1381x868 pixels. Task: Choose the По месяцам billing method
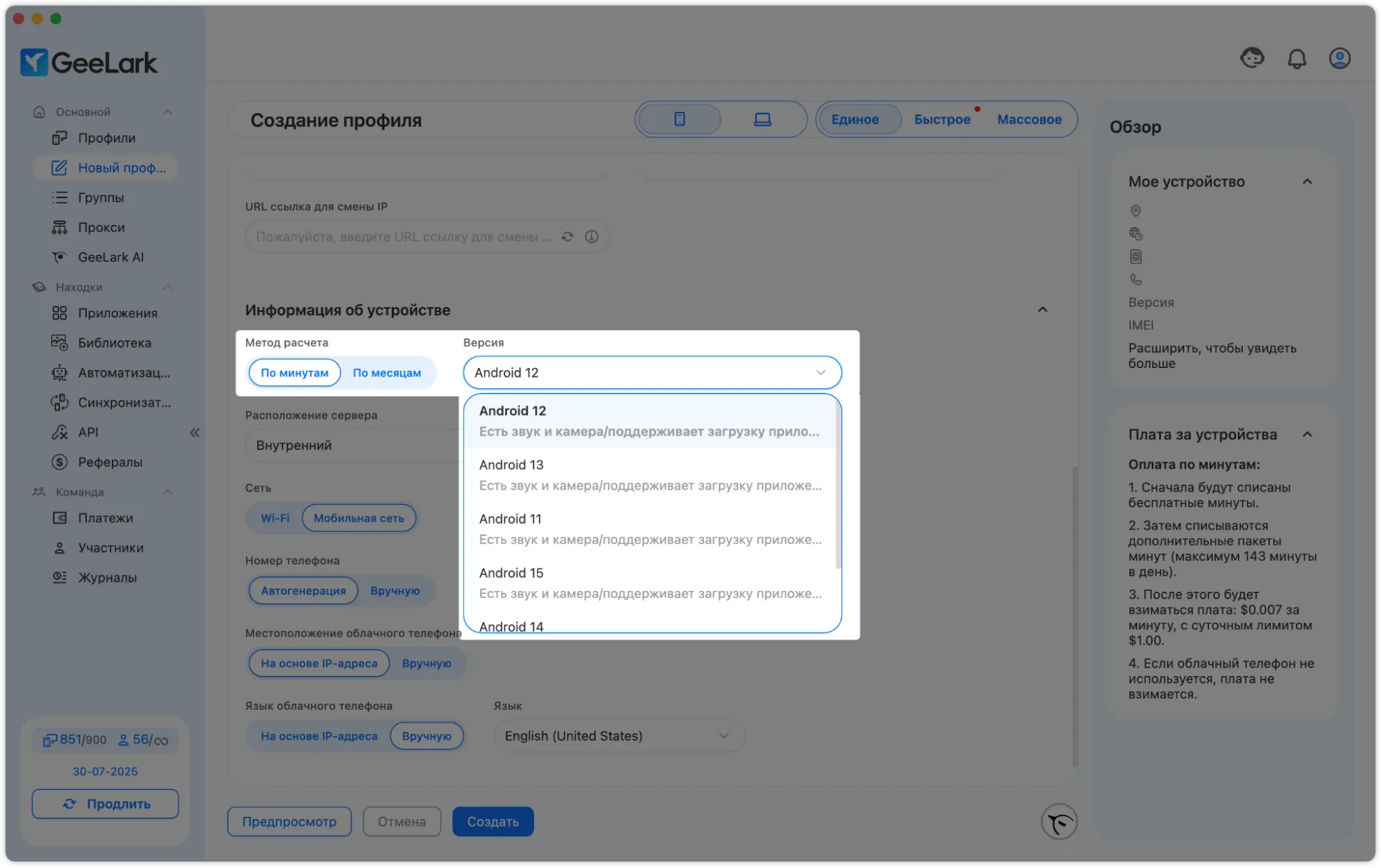point(386,373)
